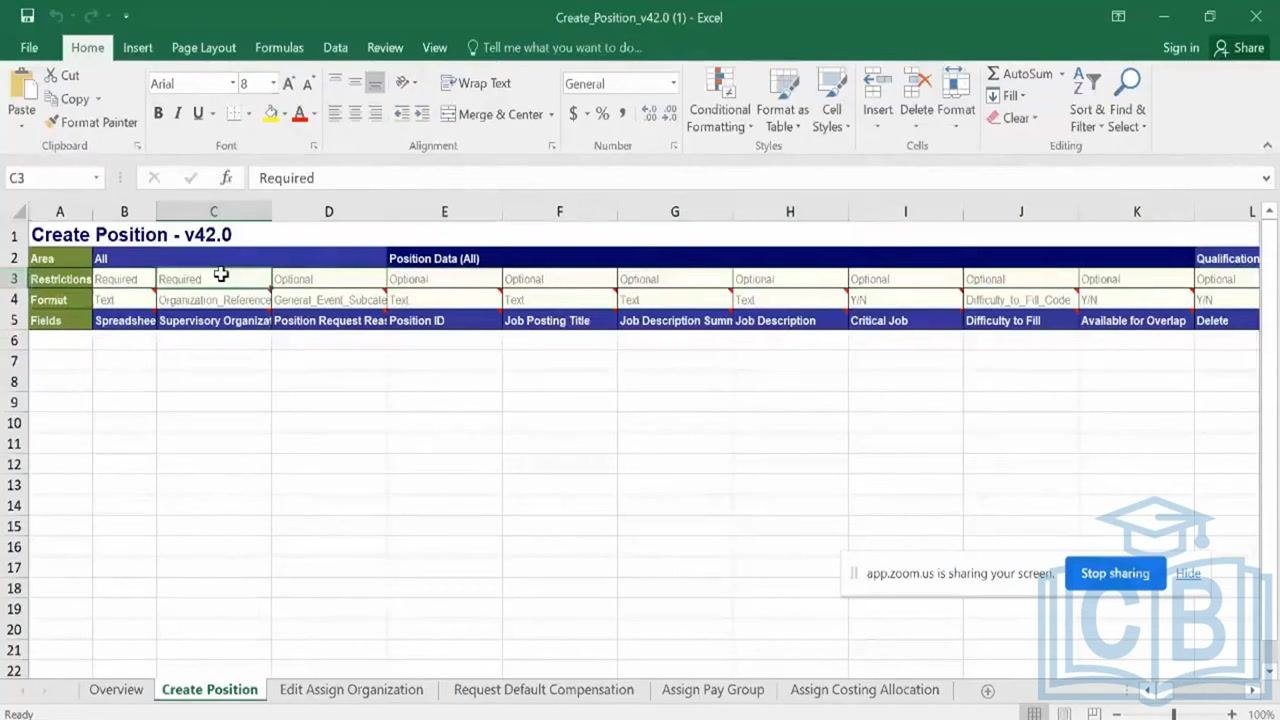Click Tell me what you want to do
Image resolution: width=1280 pixels, height=720 pixels.
click(554, 47)
